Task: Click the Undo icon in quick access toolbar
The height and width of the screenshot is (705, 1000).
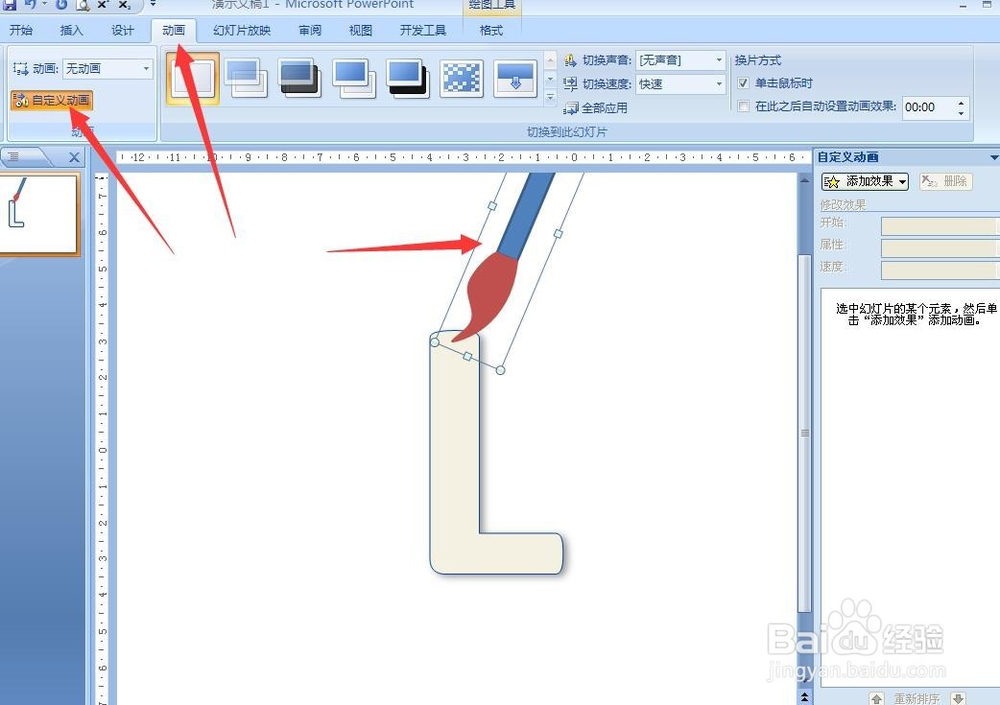Action: 30,4
